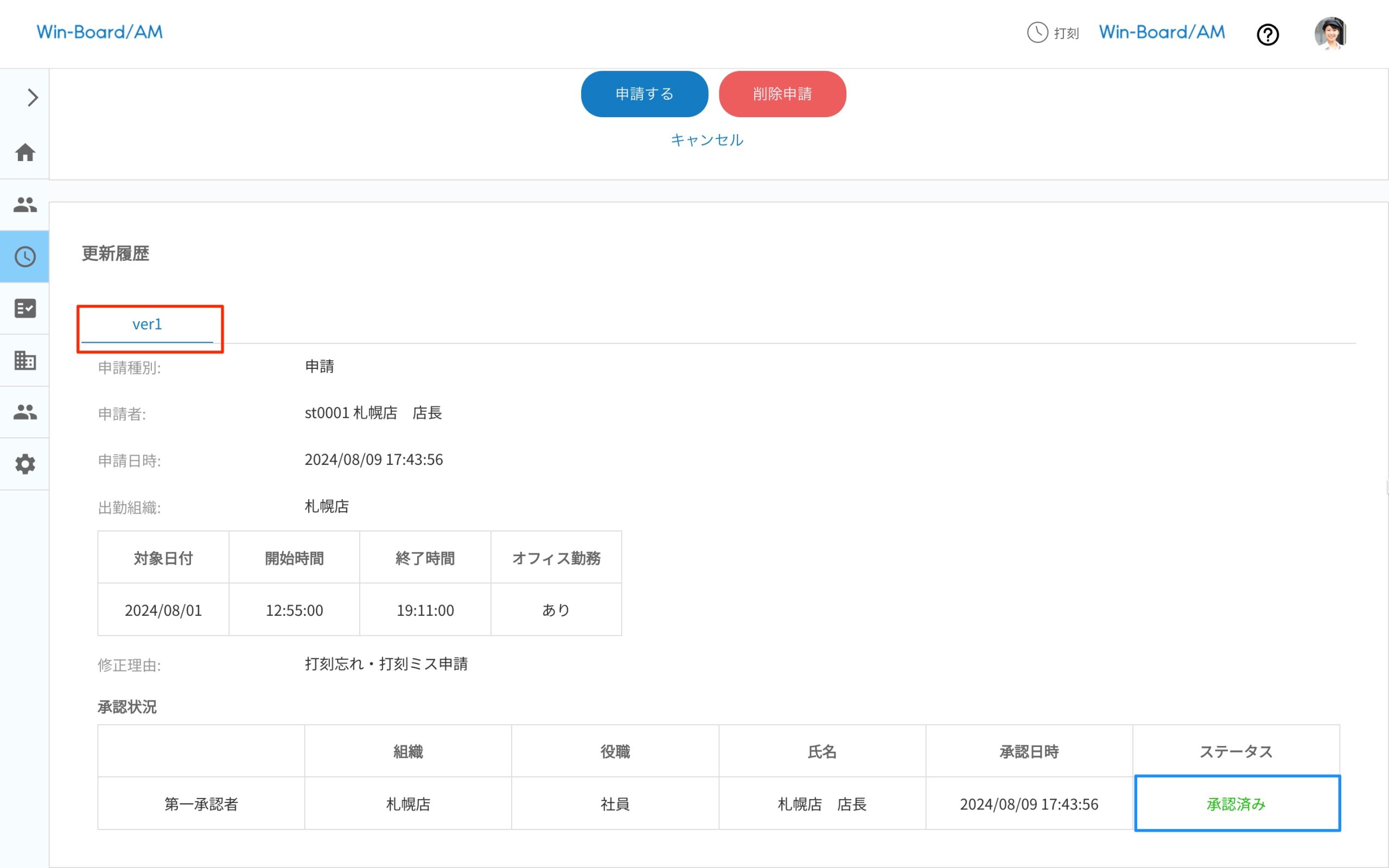Select the ver1 history tab
Viewport: 1389px width, 868px height.
click(148, 325)
